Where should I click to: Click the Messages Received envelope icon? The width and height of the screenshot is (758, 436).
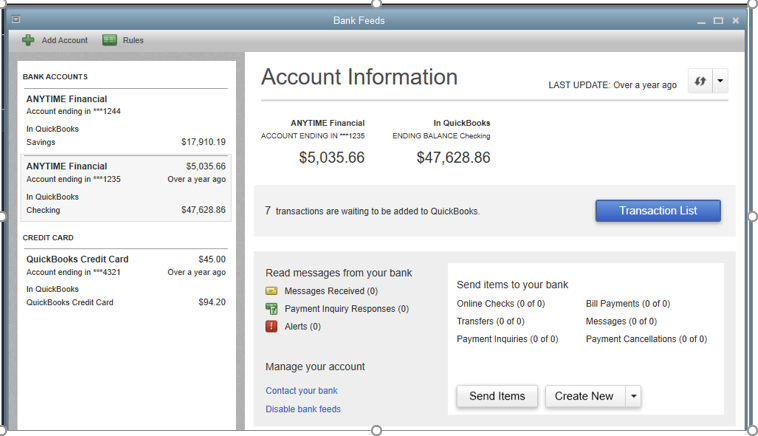[x=271, y=291]
